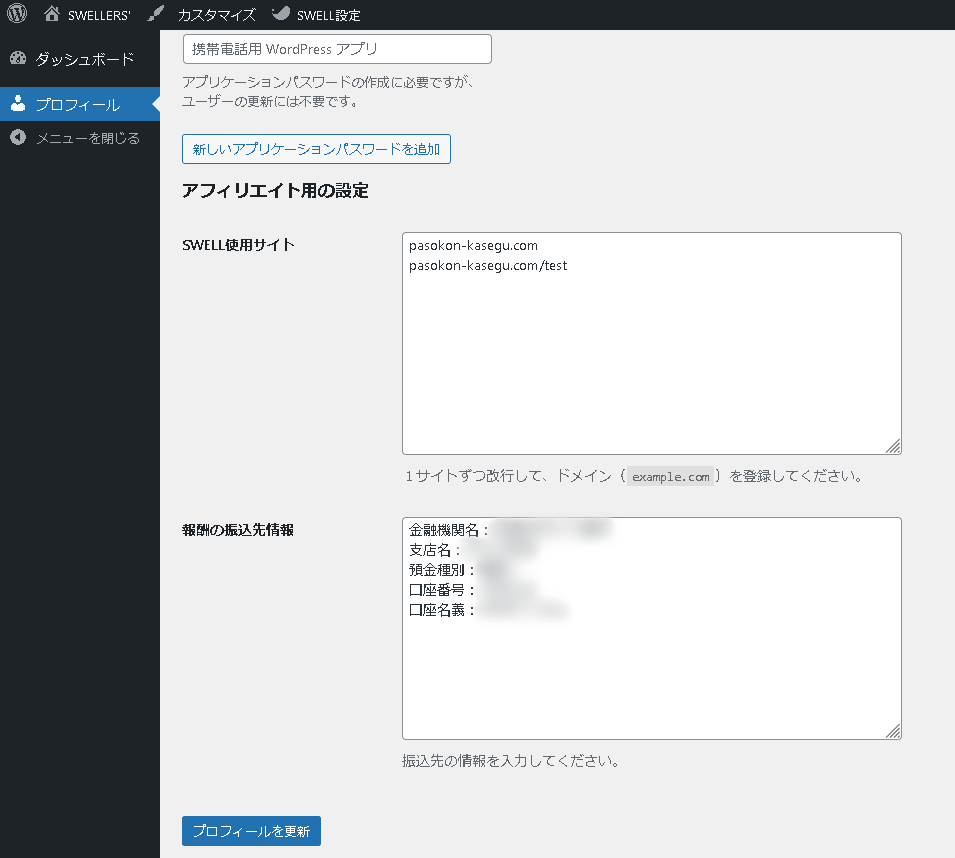955x858 pixels.
Task: Click the SWELL使用サイト label
Action: coord(238,245)
